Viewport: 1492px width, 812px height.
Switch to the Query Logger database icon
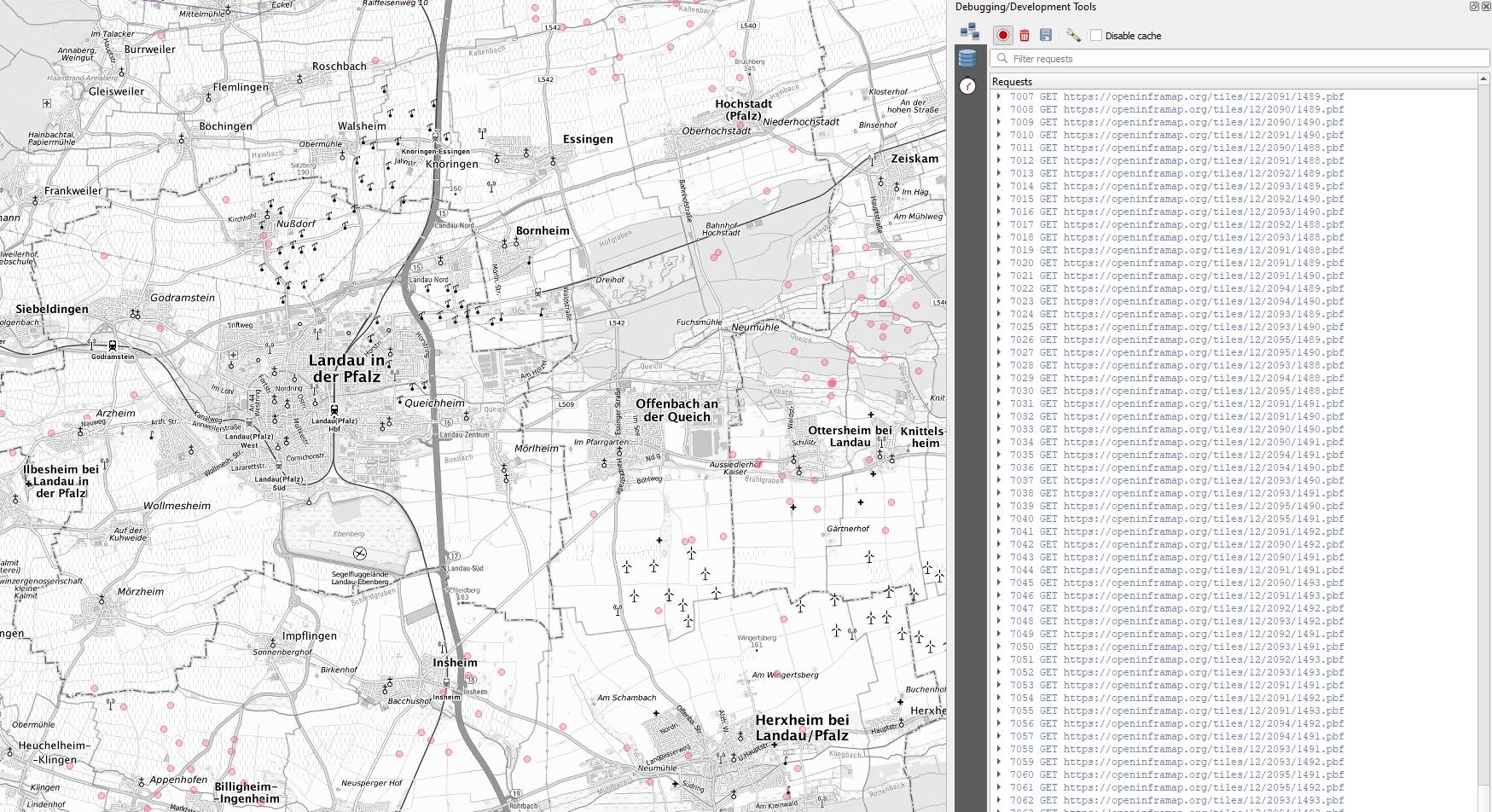click(967, 58)
